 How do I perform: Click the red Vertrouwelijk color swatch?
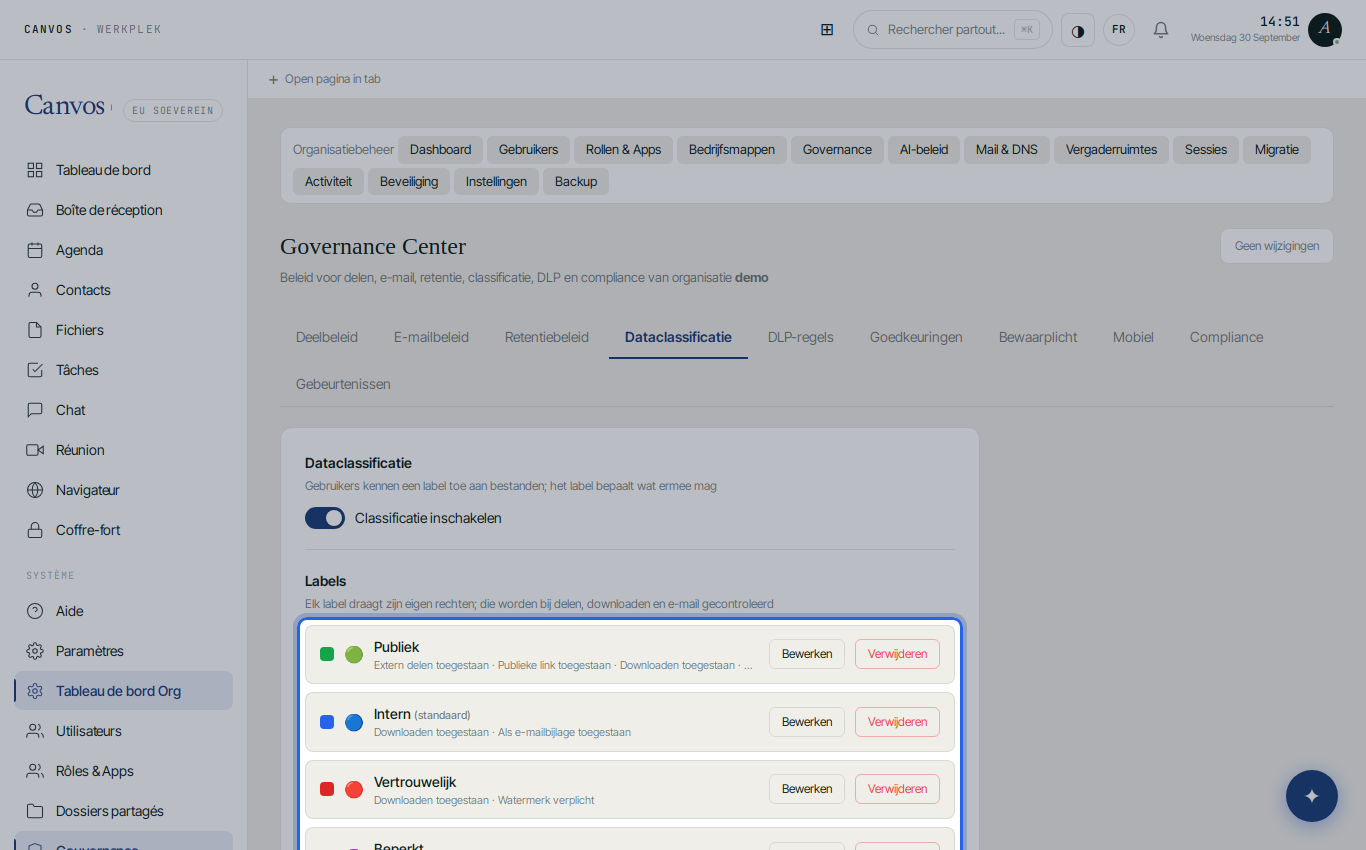click(327, 789)
